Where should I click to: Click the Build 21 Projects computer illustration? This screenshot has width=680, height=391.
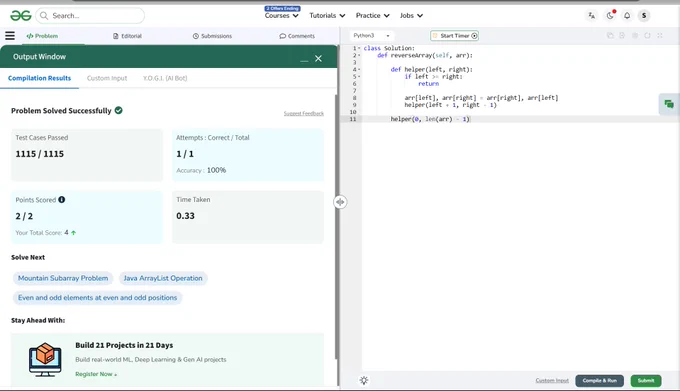coord(45,360)
